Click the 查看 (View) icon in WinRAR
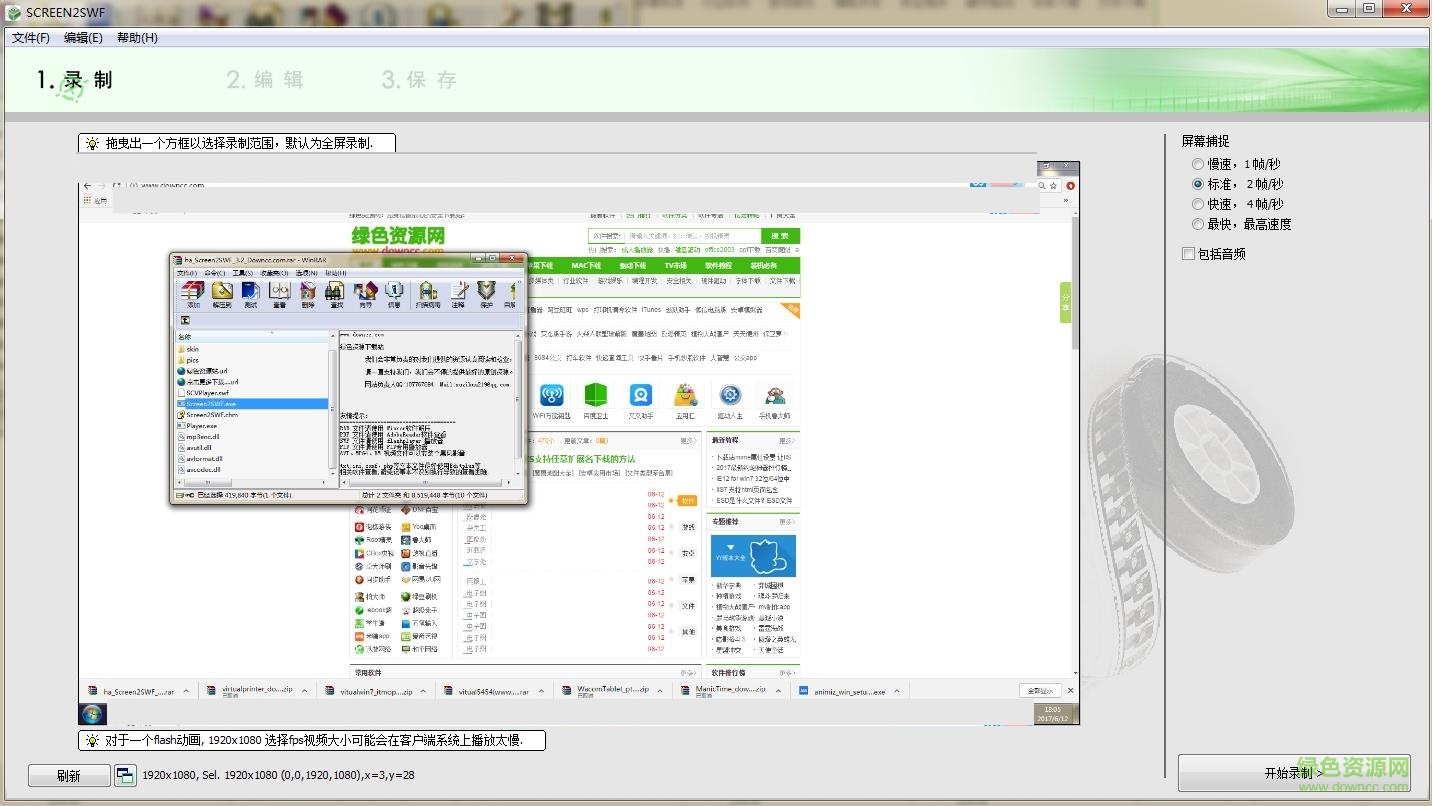Viewport: 1432px width, 806px height. coord(279,292)
